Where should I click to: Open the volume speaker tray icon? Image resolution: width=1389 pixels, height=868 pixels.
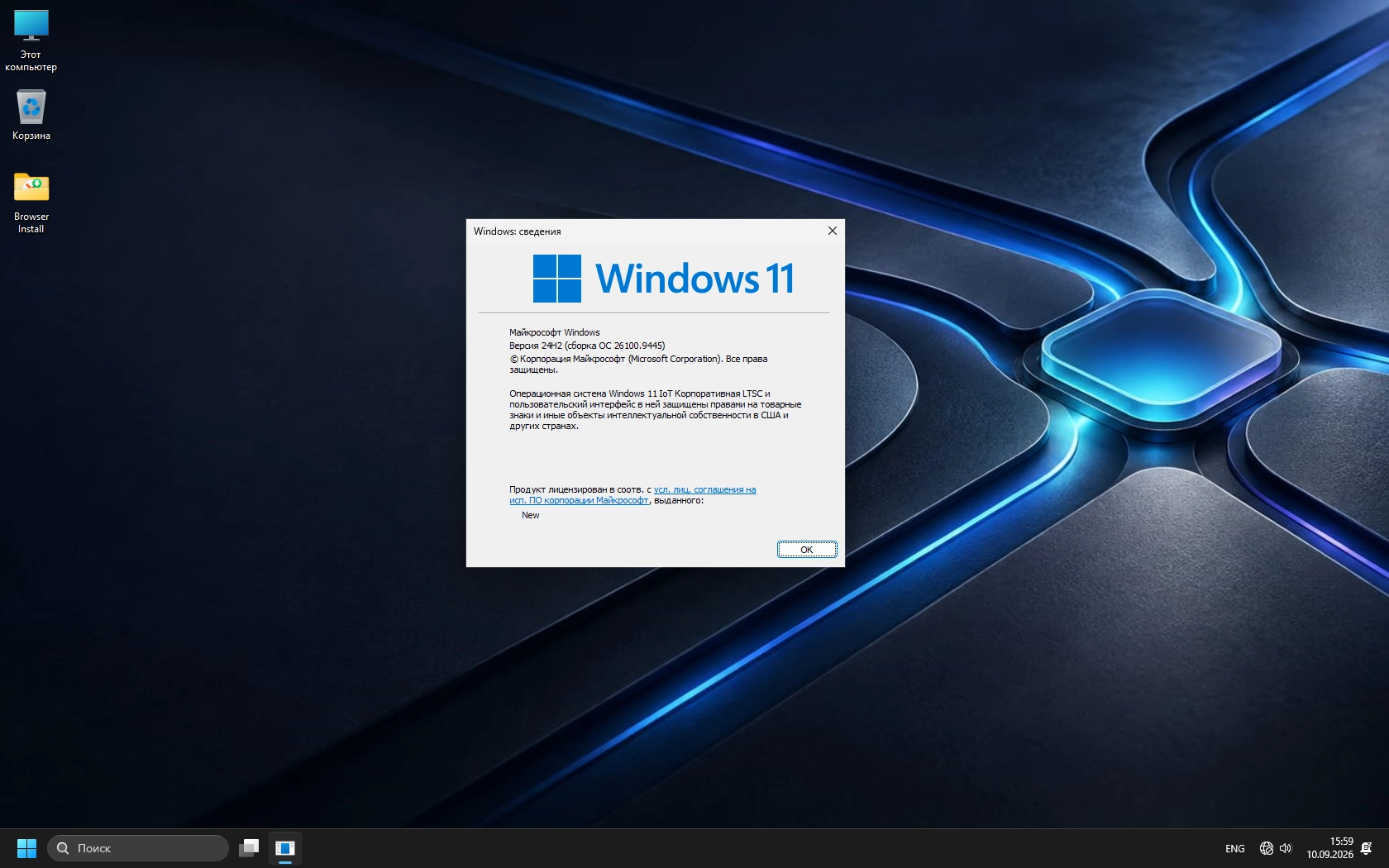pos(1286,848)
